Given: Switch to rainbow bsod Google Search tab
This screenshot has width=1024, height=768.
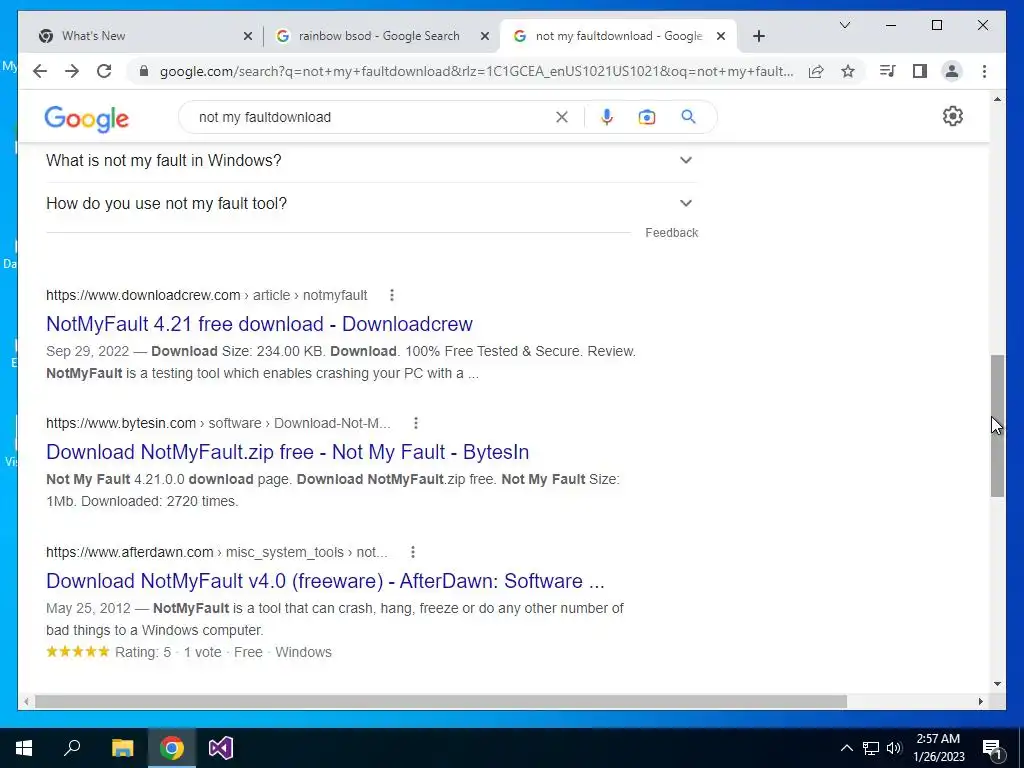Looking at the screenshot, I should [381, 36].
